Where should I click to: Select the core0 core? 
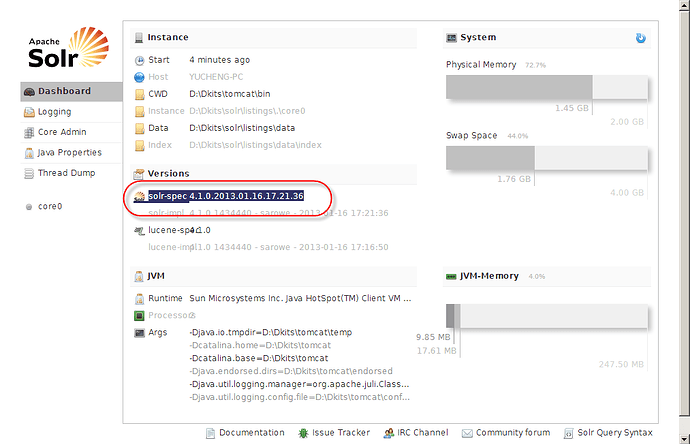point(50,206)
